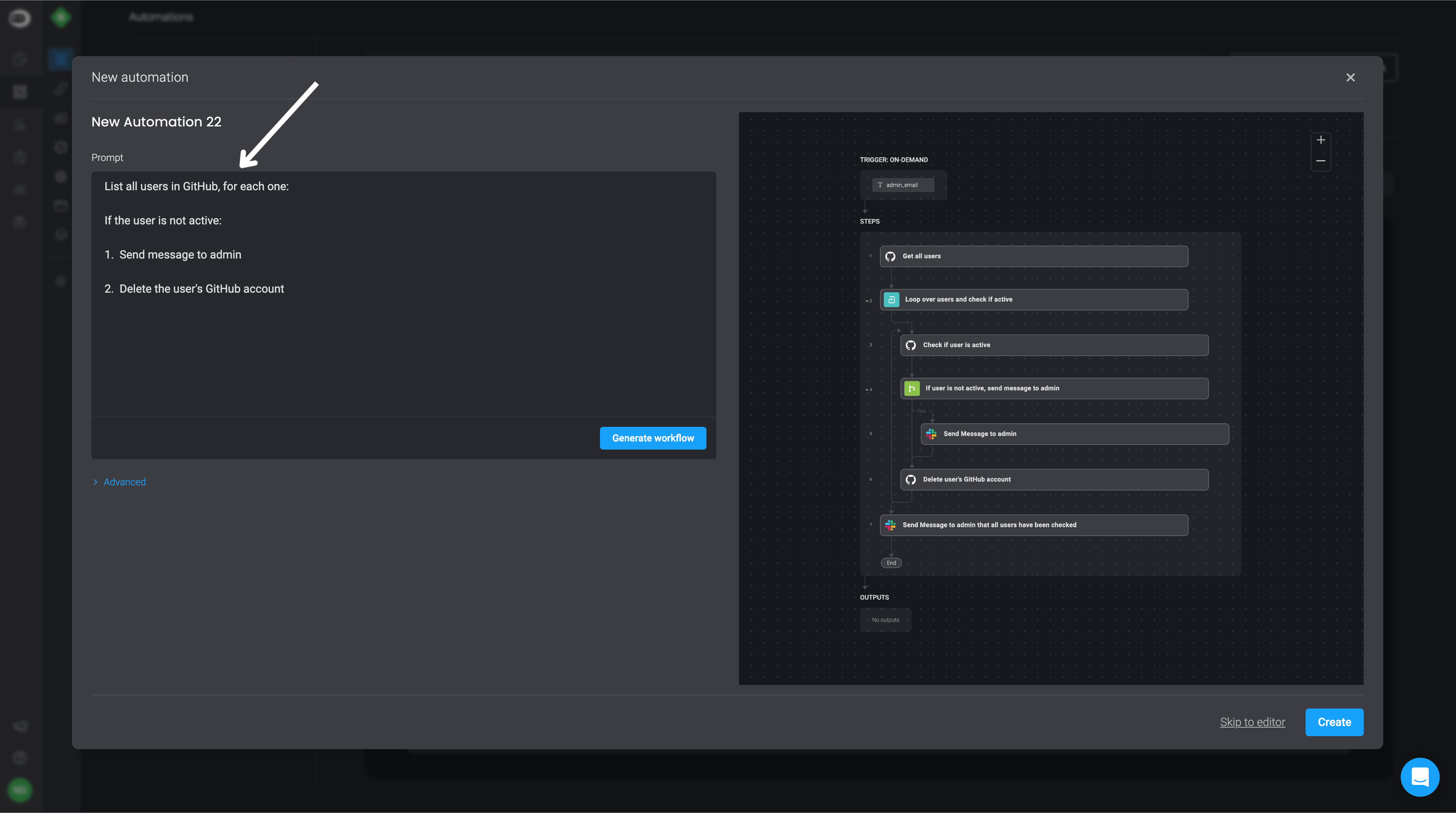The width and height of the screenshot is (1456, 813).
Task: Edit the New Automation 22 title
Action: click(x=156, y=122)
